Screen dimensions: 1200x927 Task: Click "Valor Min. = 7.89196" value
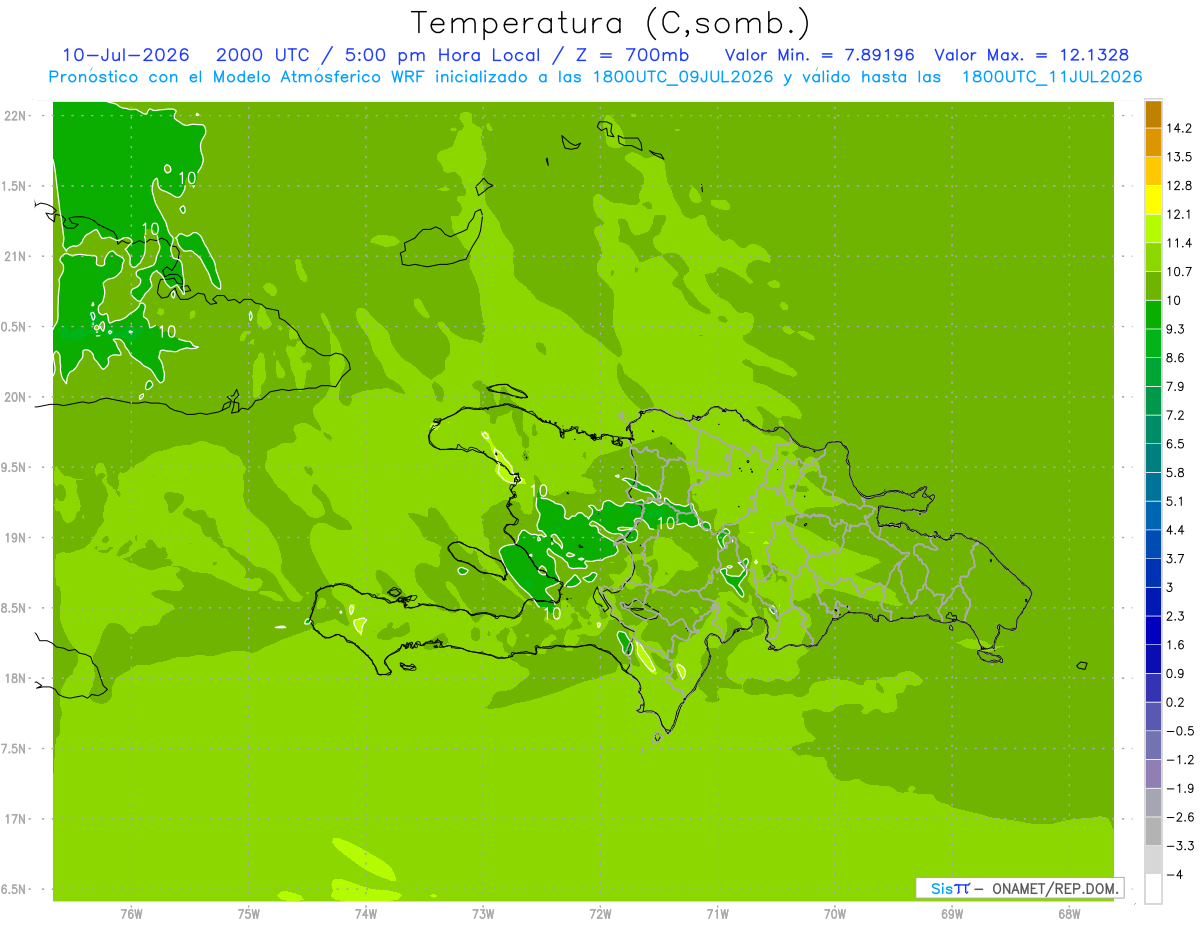[820, 55]
